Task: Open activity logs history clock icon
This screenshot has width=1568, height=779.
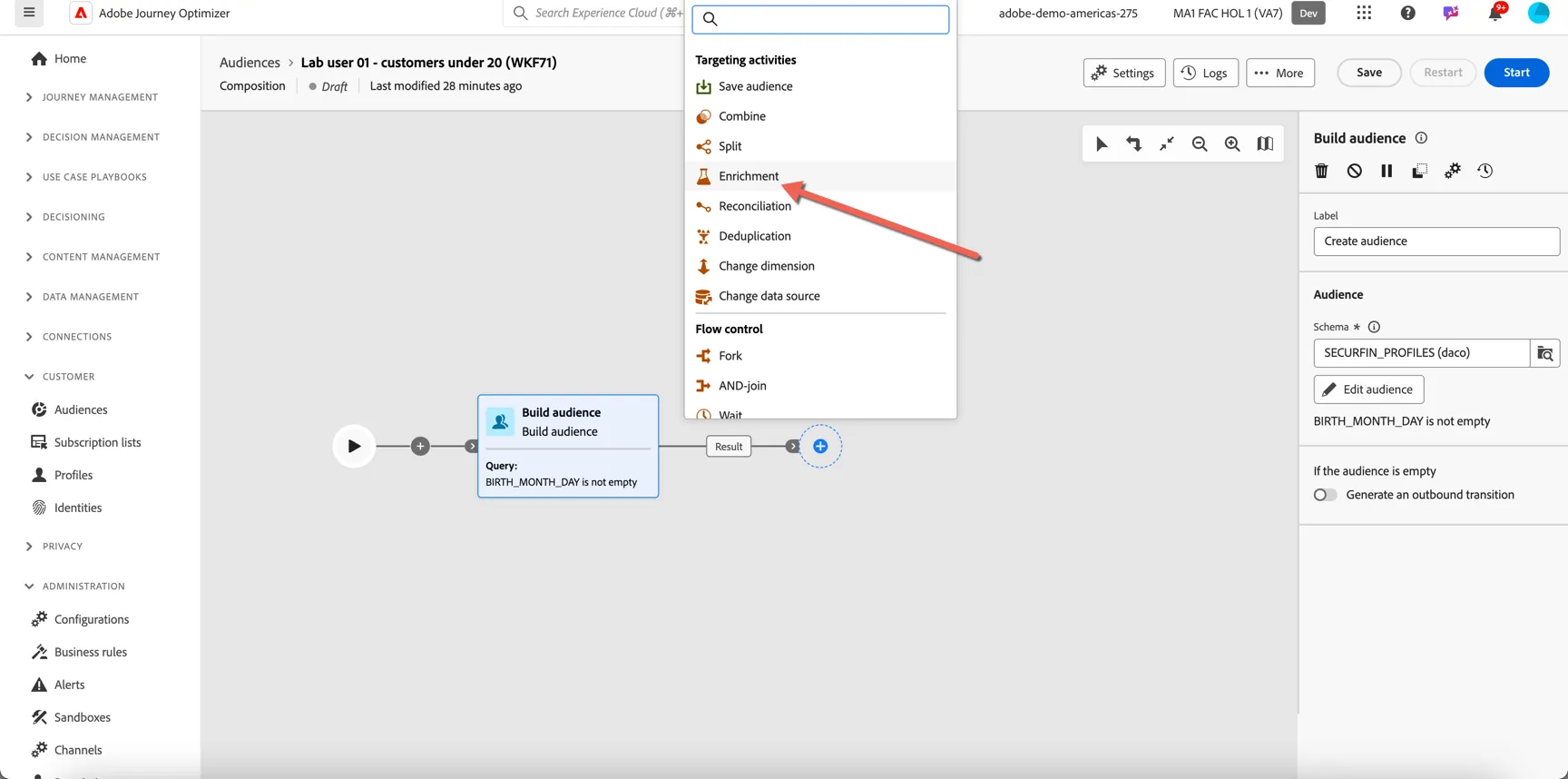Action: pyautogui.click(x=1485, y=171)
